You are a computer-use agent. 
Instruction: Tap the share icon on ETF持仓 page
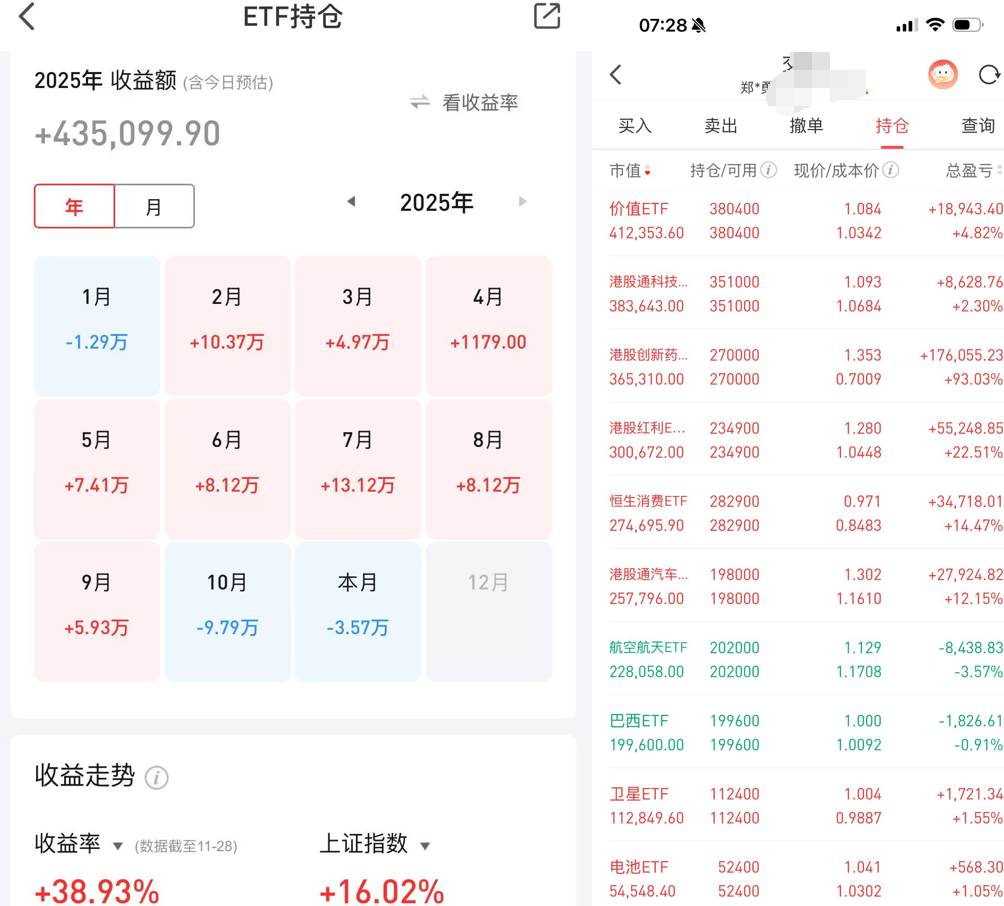point(545,18)
